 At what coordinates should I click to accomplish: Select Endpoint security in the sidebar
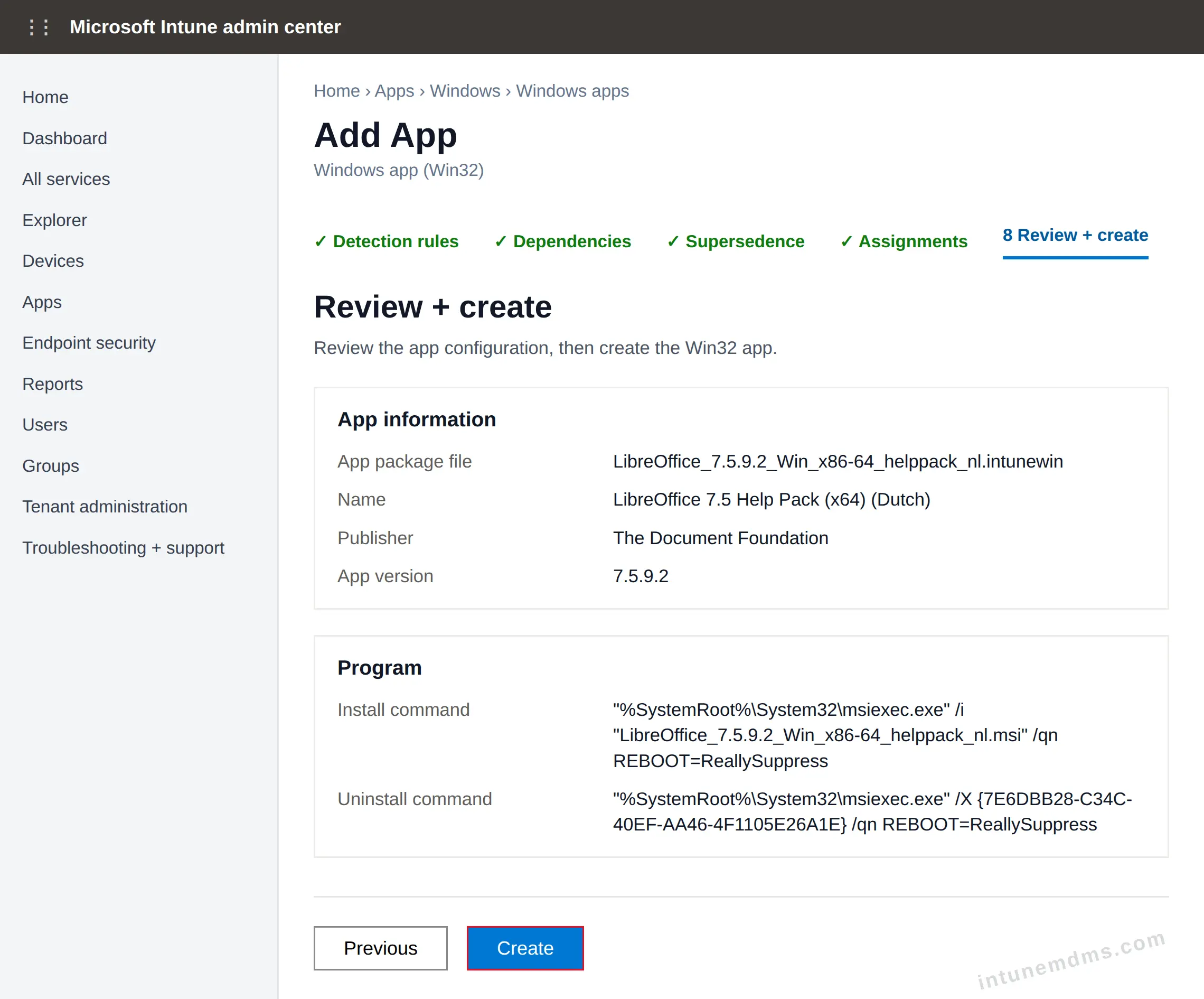pos(89,343)
